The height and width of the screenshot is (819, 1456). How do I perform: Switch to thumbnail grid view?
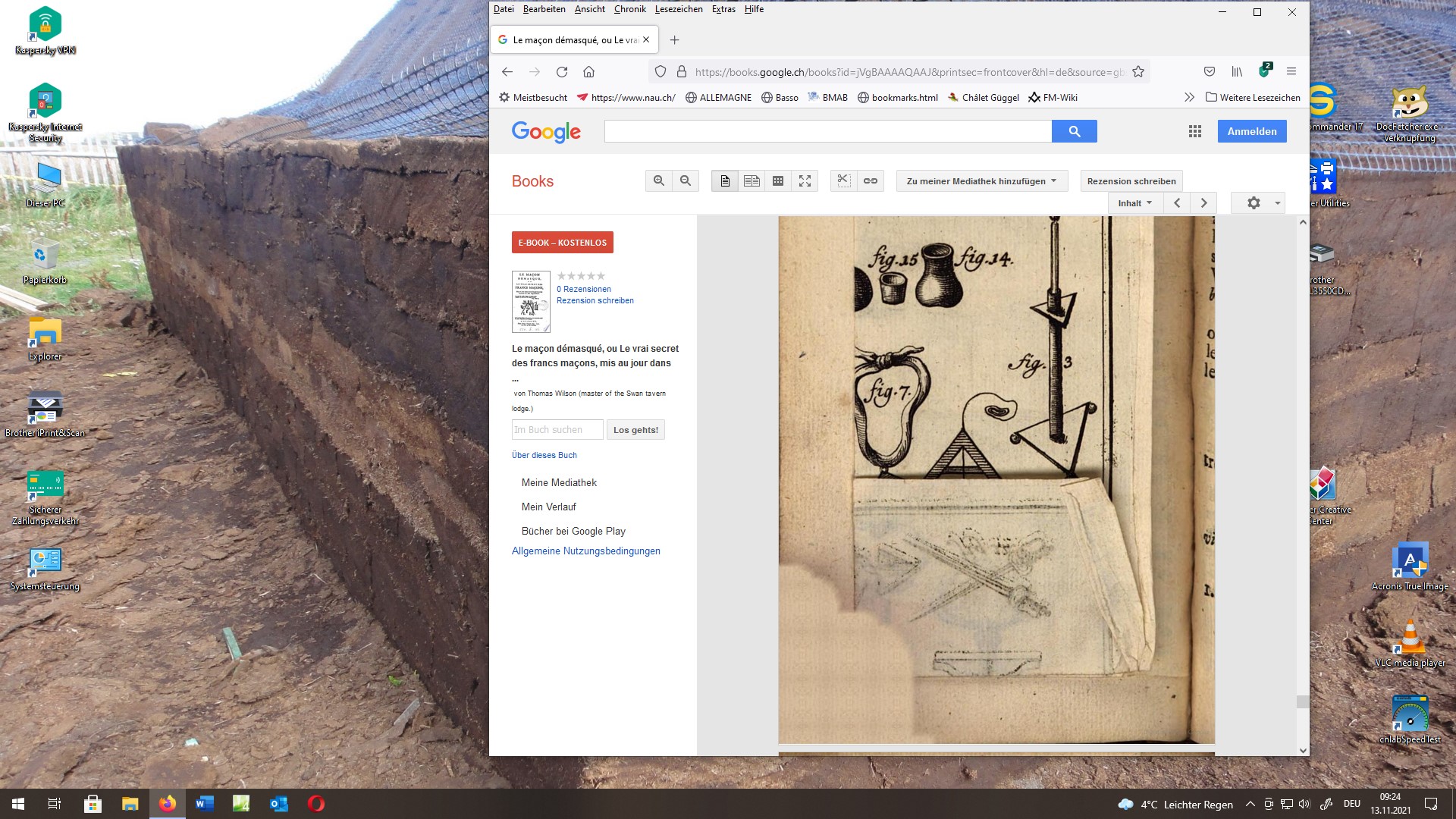click(778, 181)
